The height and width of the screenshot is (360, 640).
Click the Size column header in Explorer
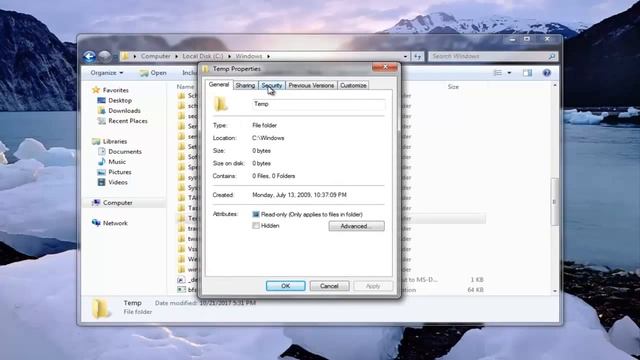tap(453, 87)
